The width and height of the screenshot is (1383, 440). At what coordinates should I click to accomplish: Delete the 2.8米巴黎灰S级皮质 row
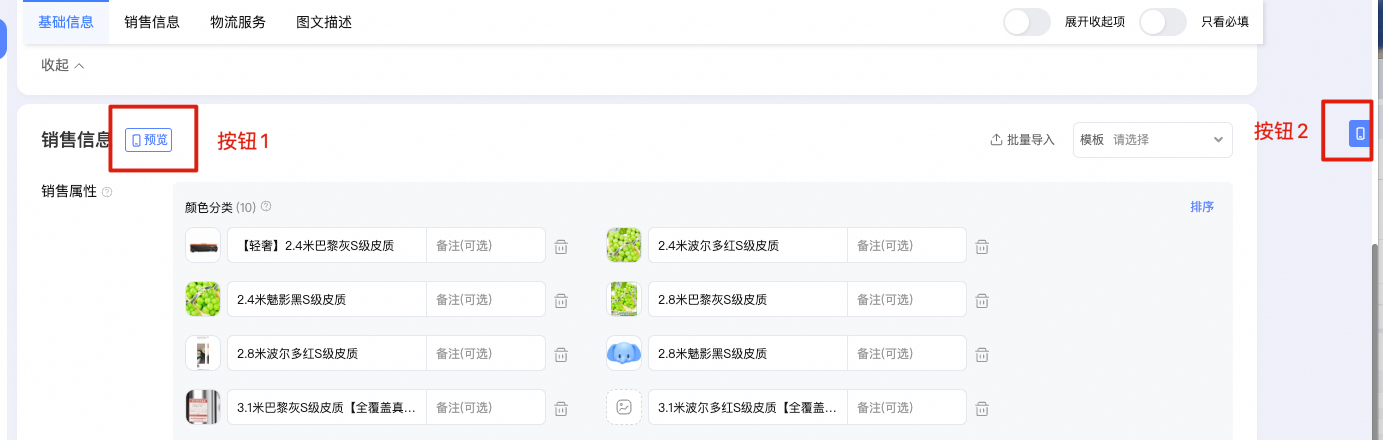click(983, 300)
